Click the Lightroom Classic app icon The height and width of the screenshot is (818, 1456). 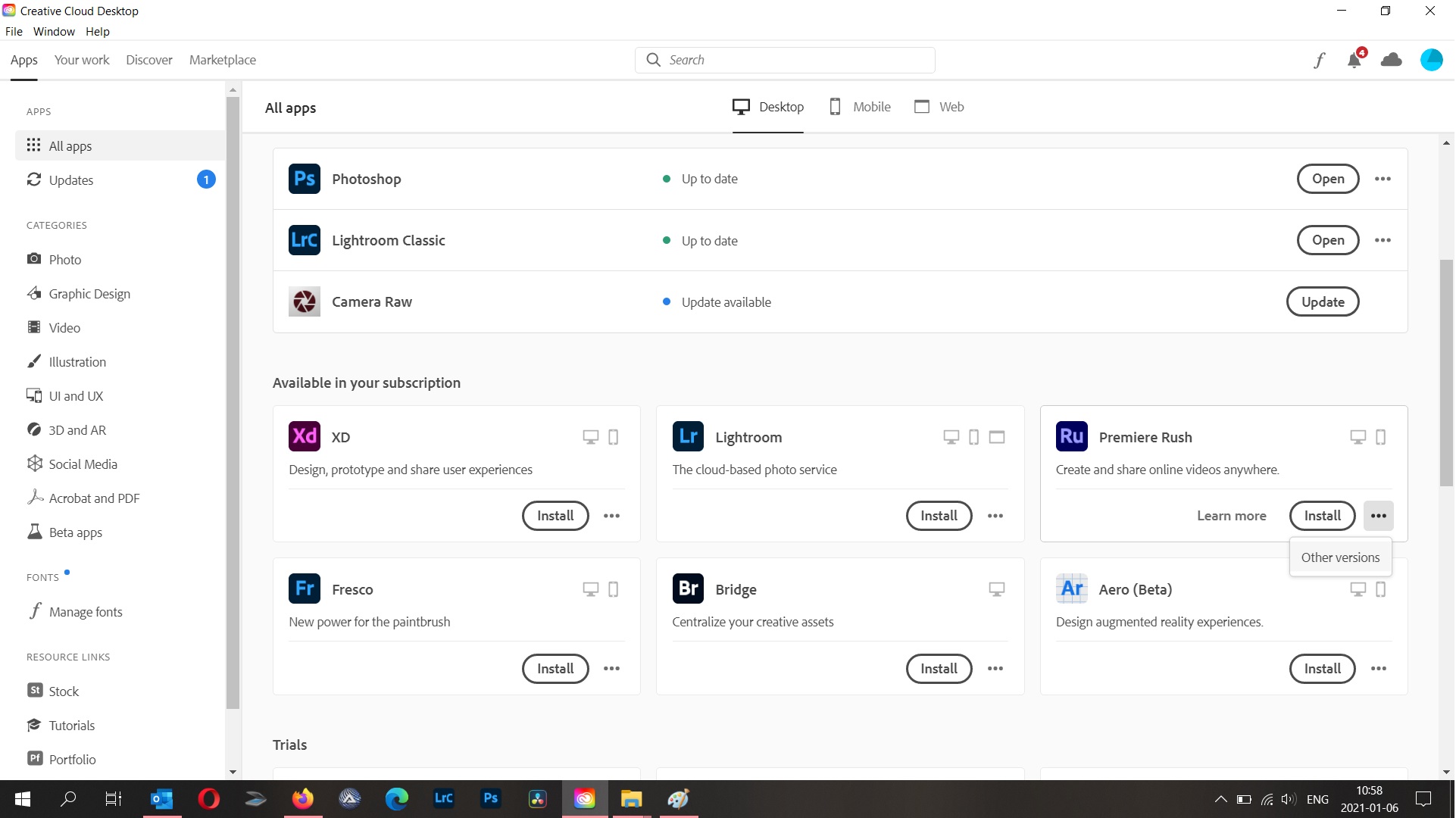tap(304, 240)
